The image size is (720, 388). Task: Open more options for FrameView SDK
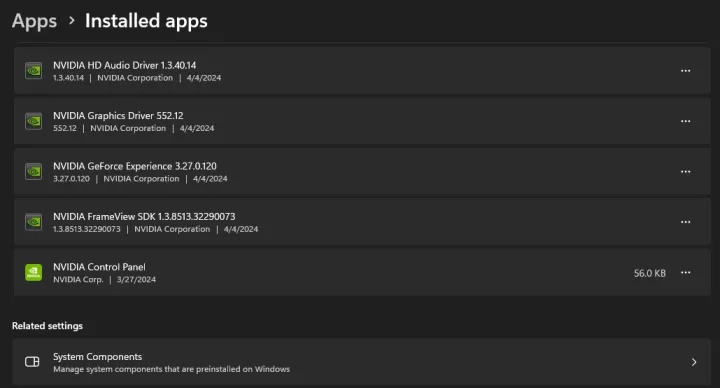click(686, 222)
